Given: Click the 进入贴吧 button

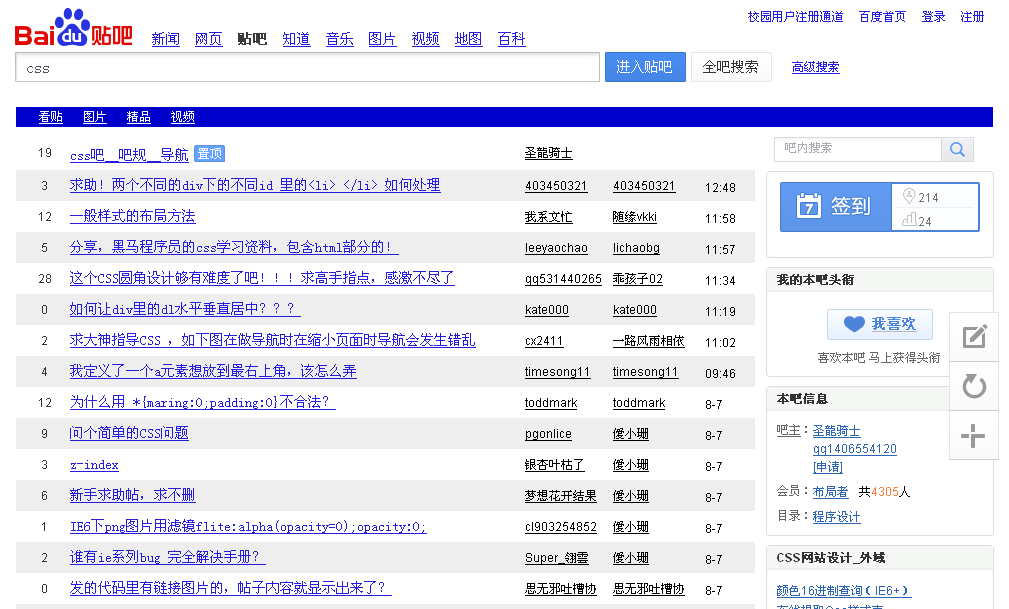Looking at the screenshot, I should (x=645, y=67).
